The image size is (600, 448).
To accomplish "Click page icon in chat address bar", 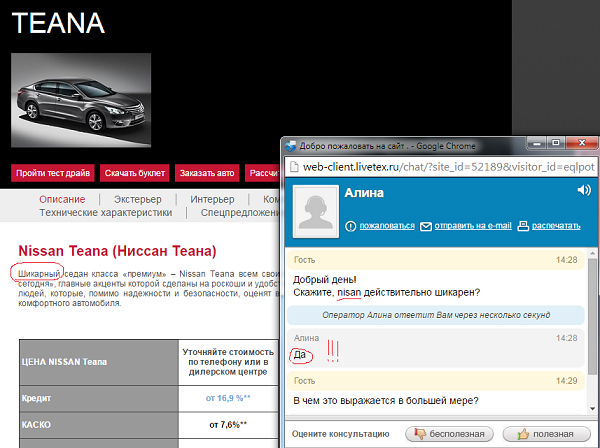I will [x=293, y=167].
